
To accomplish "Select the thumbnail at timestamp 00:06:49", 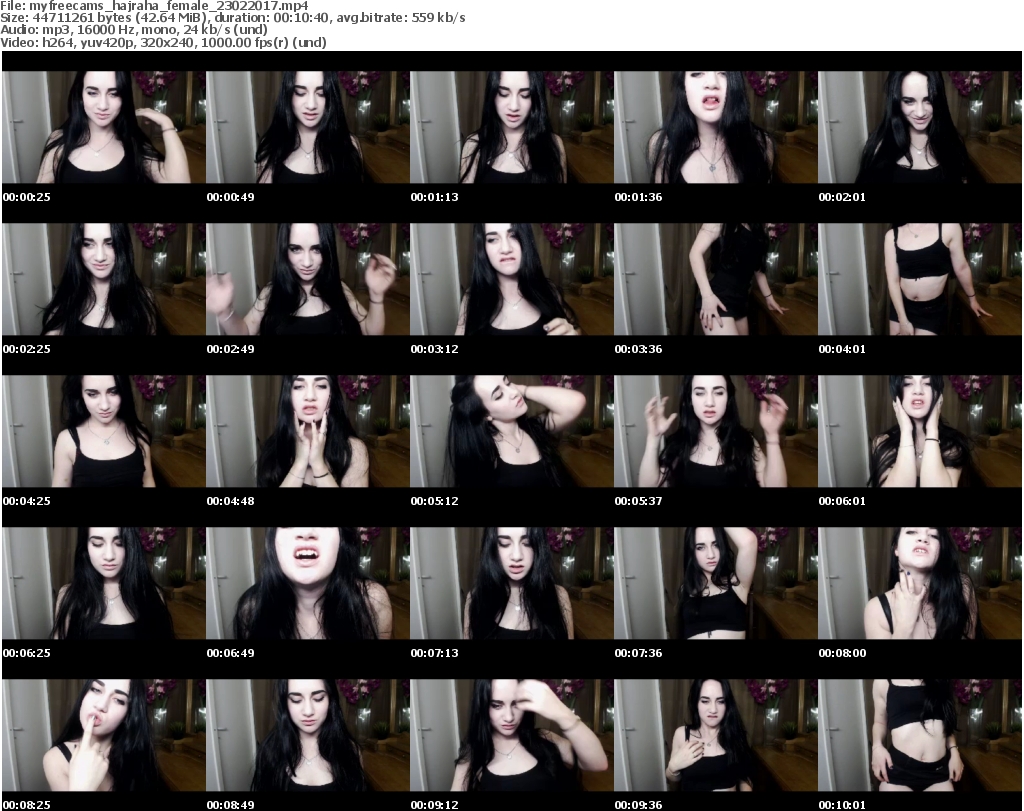I will point(308,583).
